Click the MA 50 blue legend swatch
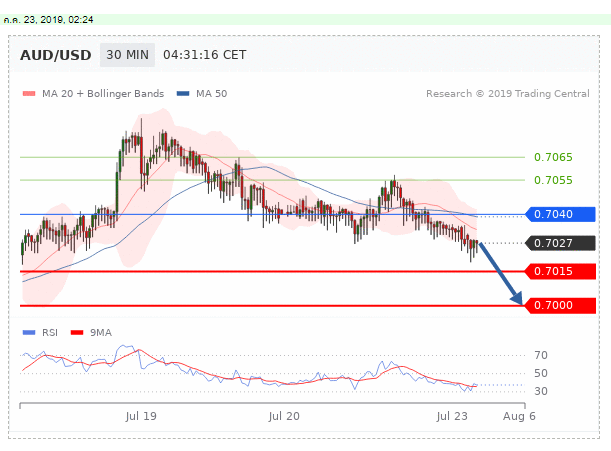 183,94
